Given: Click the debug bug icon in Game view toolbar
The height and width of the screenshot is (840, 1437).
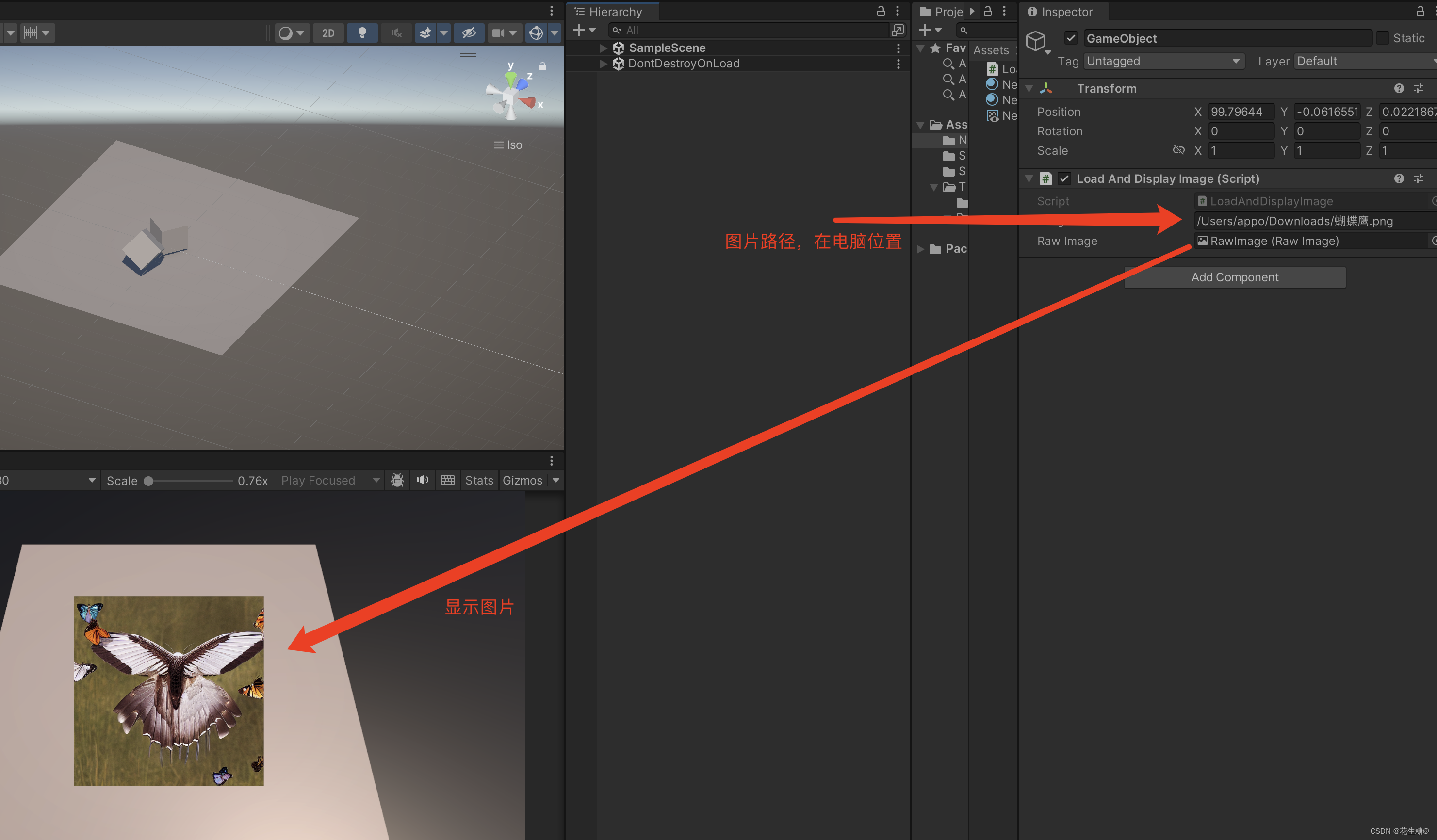Looking at the screenshot, I should pyautogui.click(x=397, y=480).
